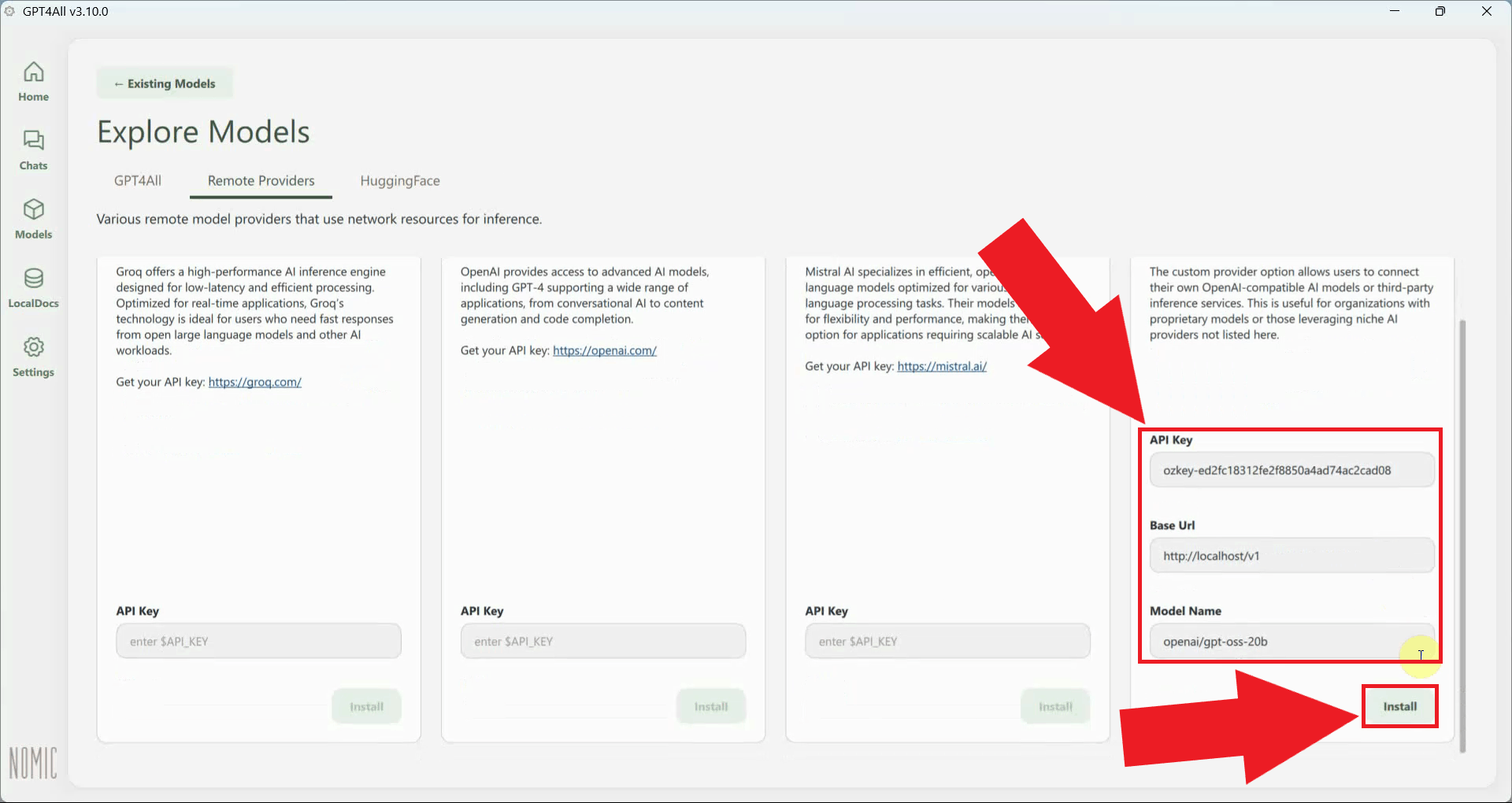1512x803 pixels.
Task: Click the GPT4All title bar icon
Action: click(9, 11)
